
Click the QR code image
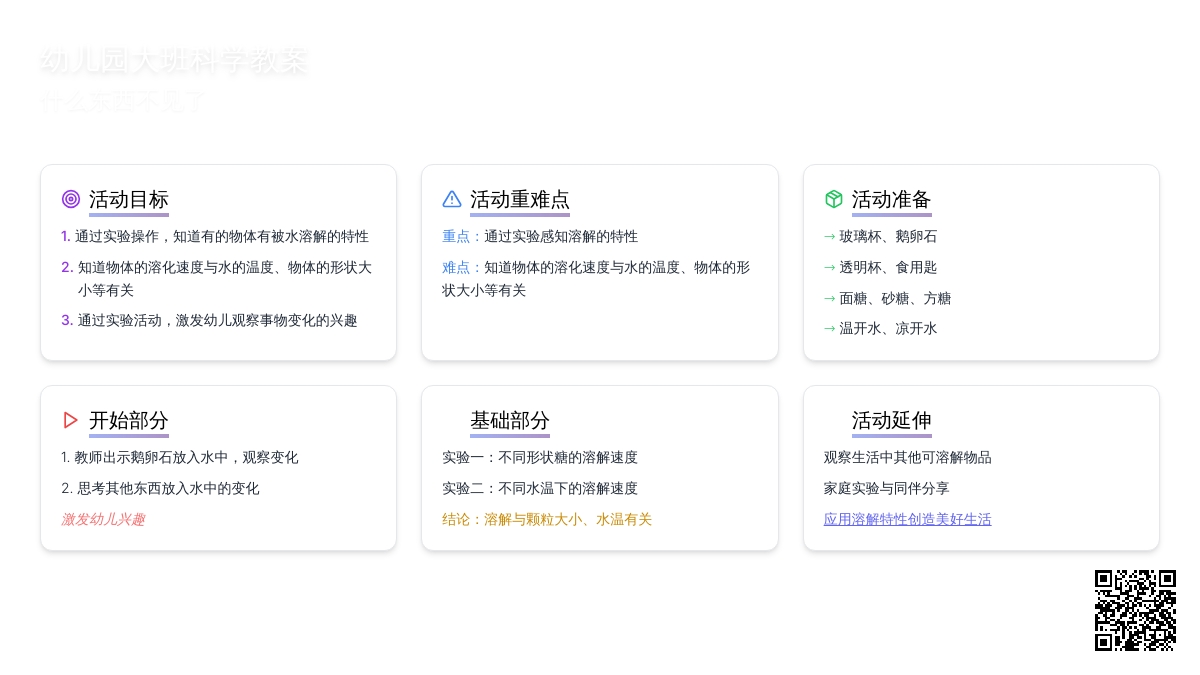click(1135, 610)
